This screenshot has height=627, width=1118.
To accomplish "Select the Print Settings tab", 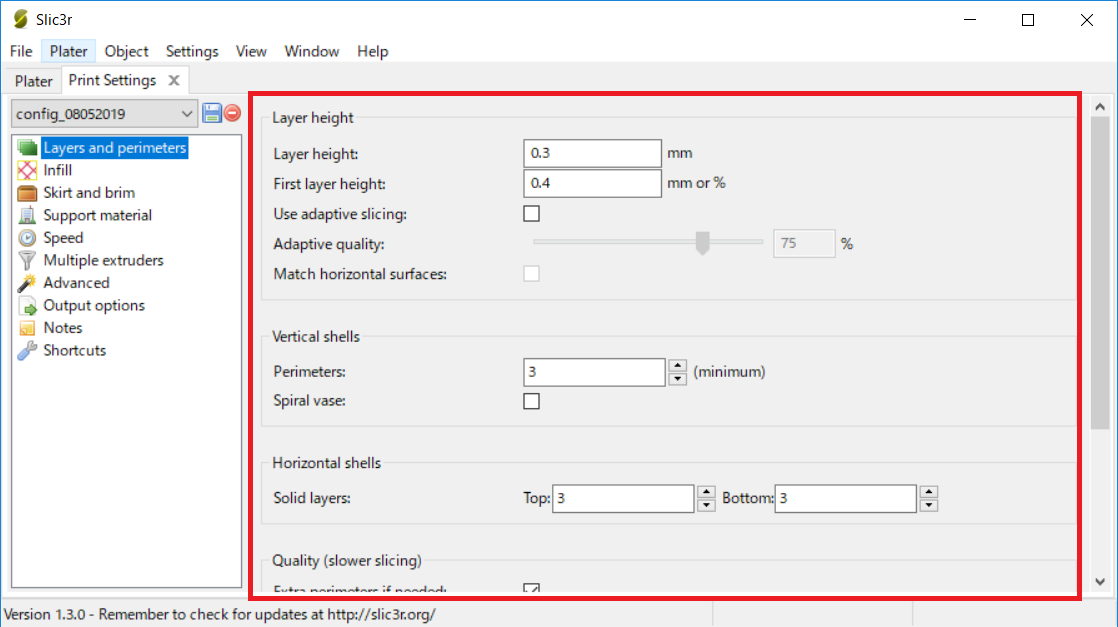I will pyautogui.click(x=112, y=81).
